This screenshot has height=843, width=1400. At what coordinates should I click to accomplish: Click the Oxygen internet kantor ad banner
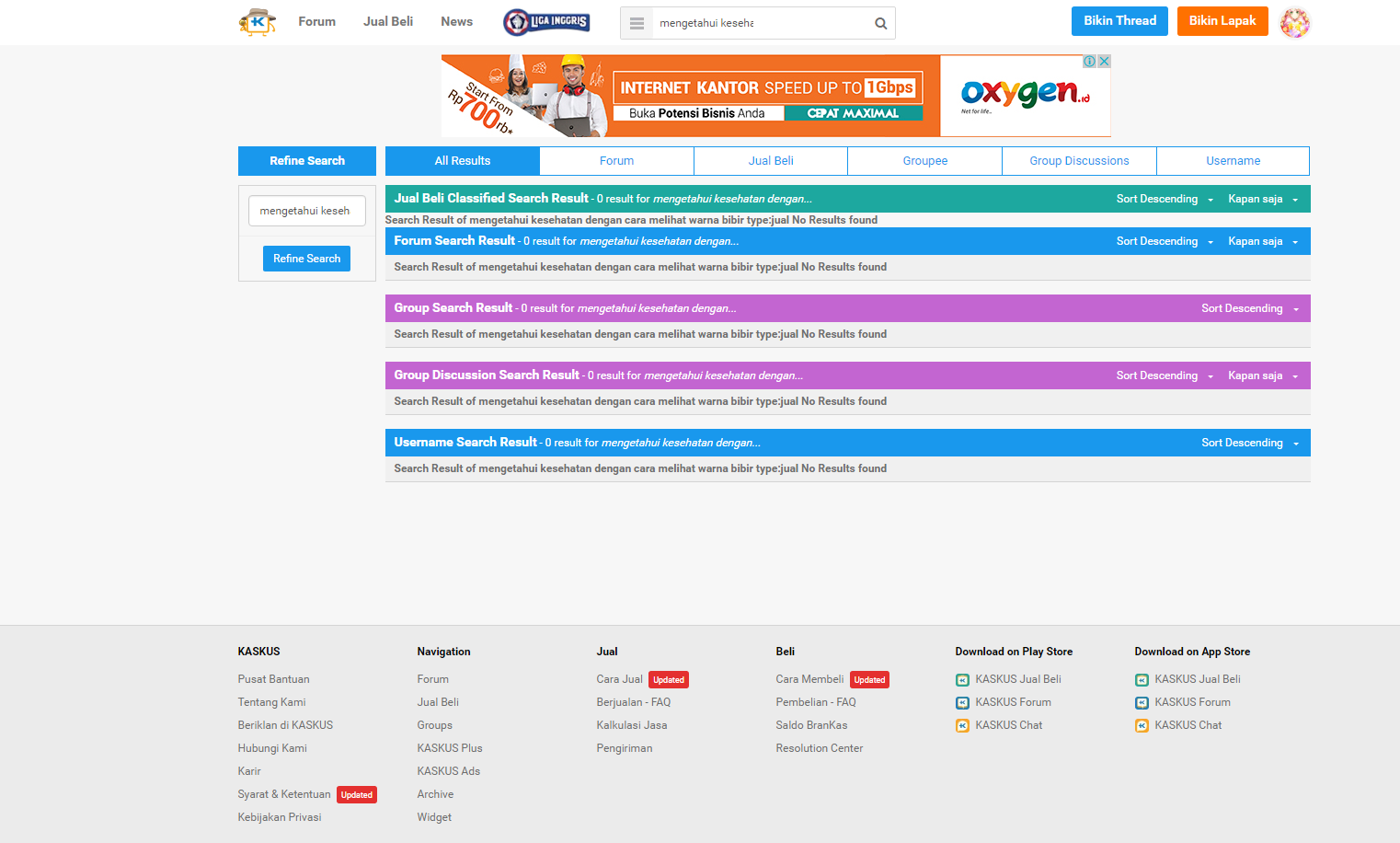click(x=776, y=96)
